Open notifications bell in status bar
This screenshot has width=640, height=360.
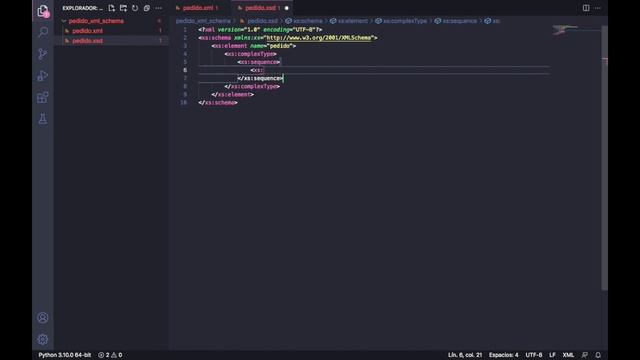pos(598,355)
